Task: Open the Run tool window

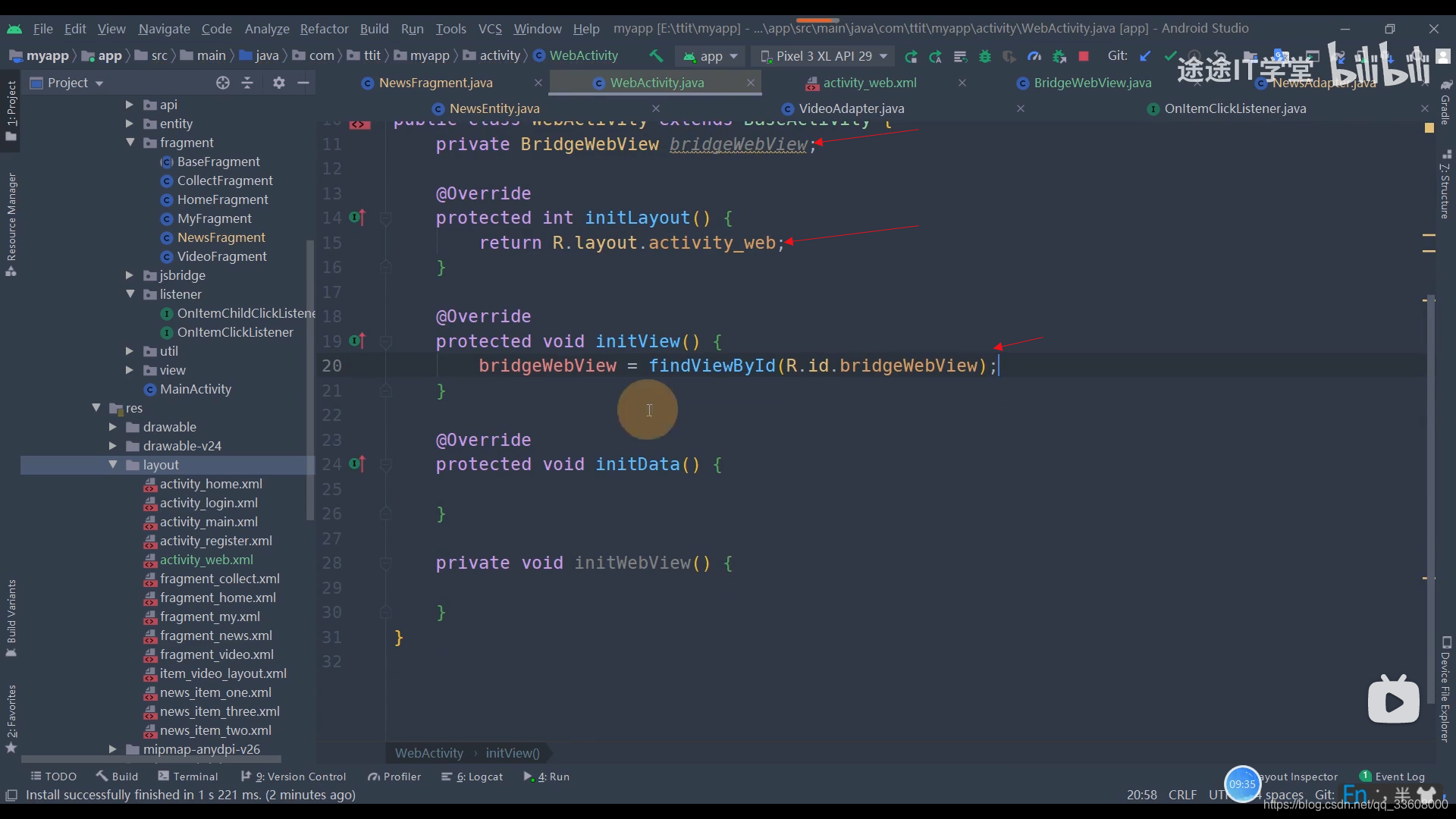Action: (x=547, y=777)
